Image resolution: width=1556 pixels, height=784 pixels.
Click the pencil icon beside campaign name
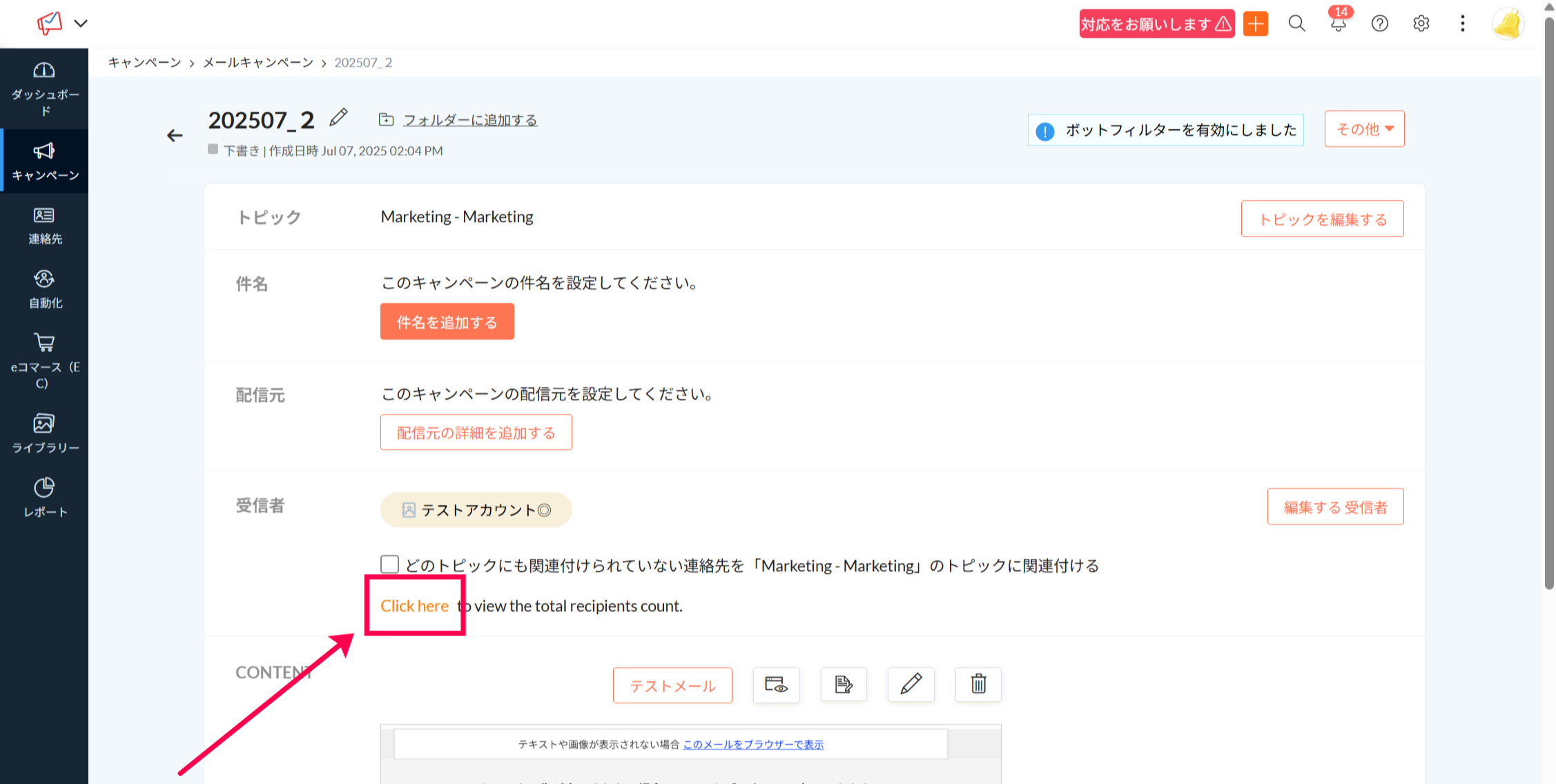click(x=338, y=118)
